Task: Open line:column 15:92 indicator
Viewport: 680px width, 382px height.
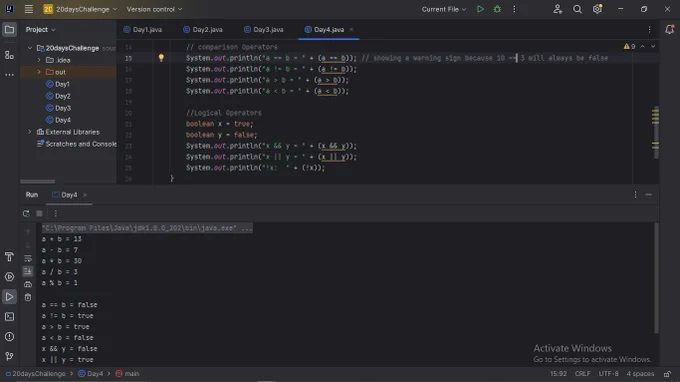Action: pyautogui.click(x=558, y=374)
